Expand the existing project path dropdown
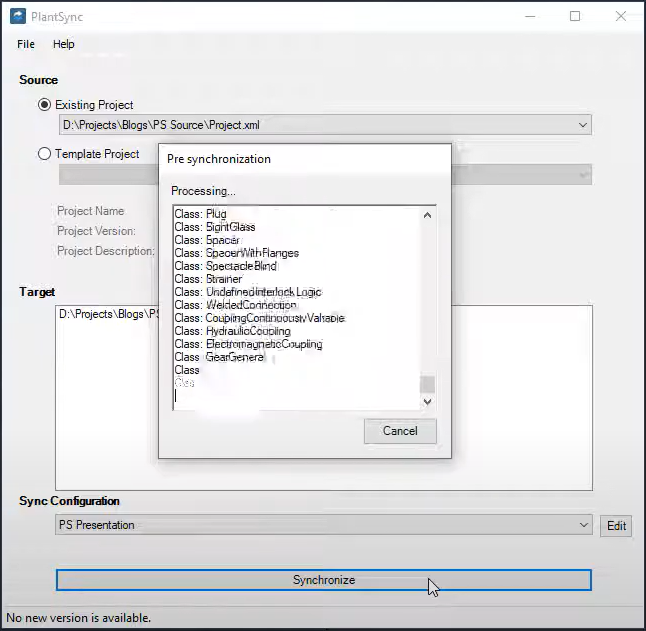This screenshot has height=631, width=646. coord(583,125)
